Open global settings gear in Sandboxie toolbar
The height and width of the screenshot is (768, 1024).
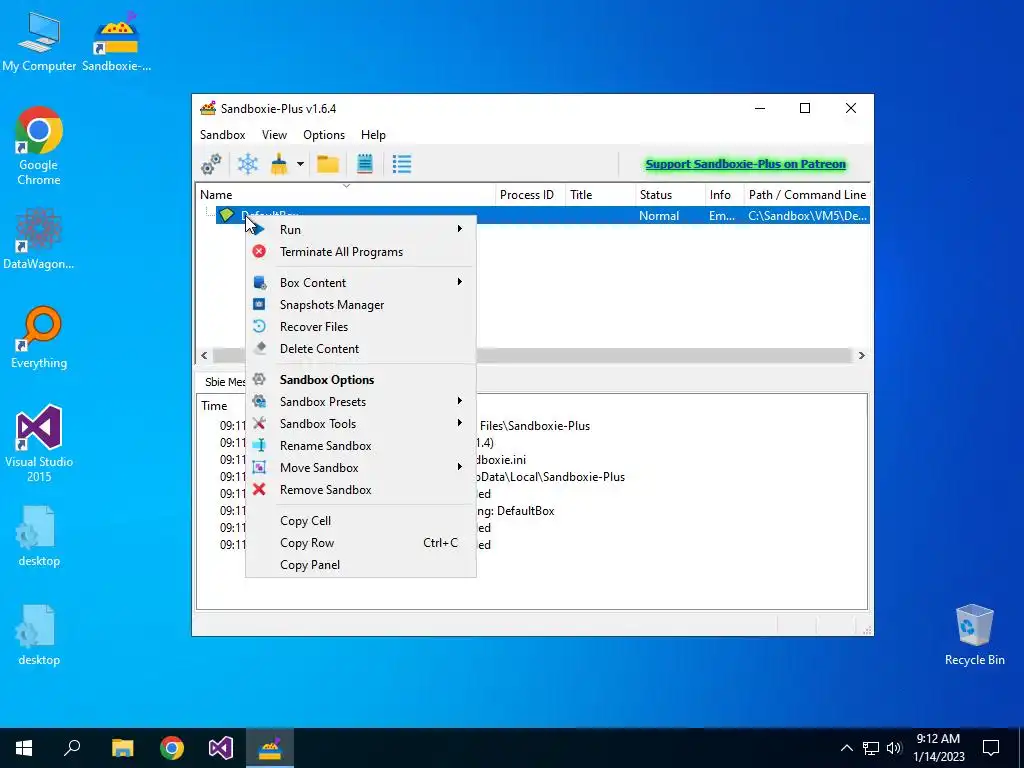point(211,164)
